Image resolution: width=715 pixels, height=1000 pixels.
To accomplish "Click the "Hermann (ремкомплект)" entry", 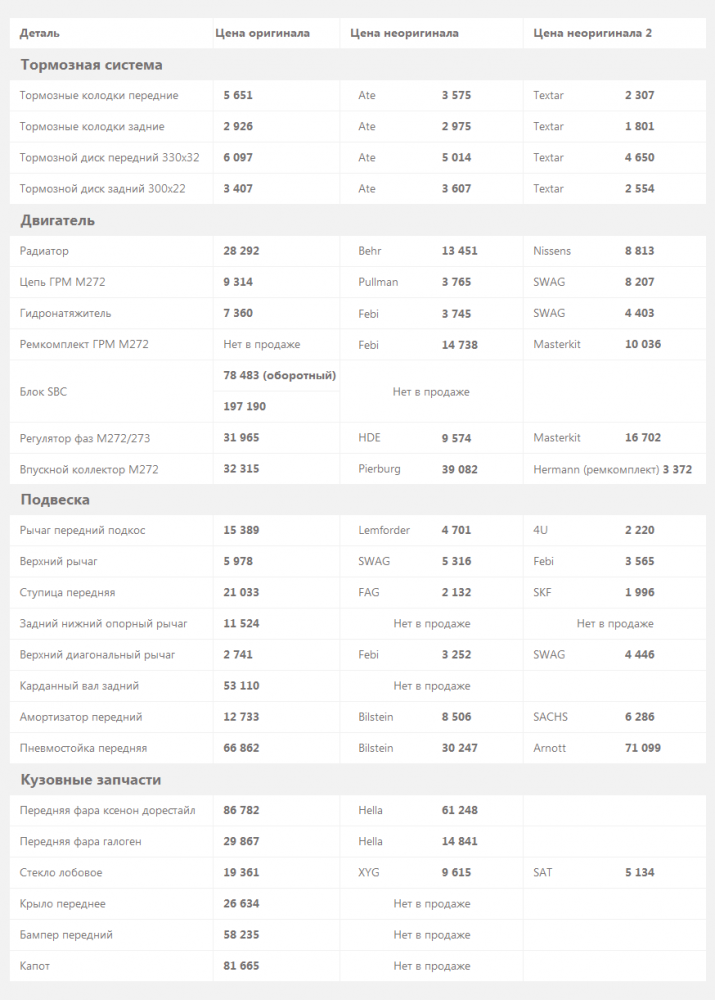I will click(596, 469).
